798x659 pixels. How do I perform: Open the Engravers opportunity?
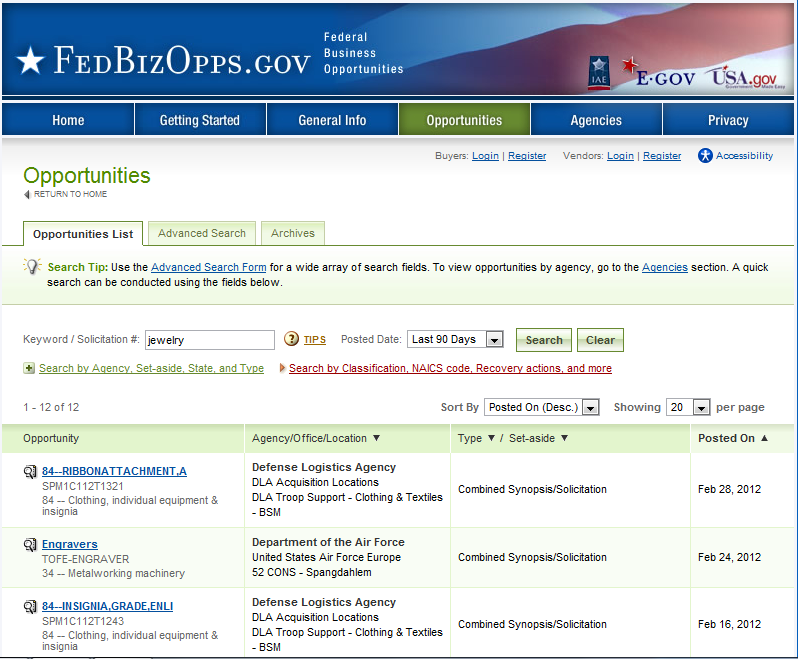click(70, 544)
